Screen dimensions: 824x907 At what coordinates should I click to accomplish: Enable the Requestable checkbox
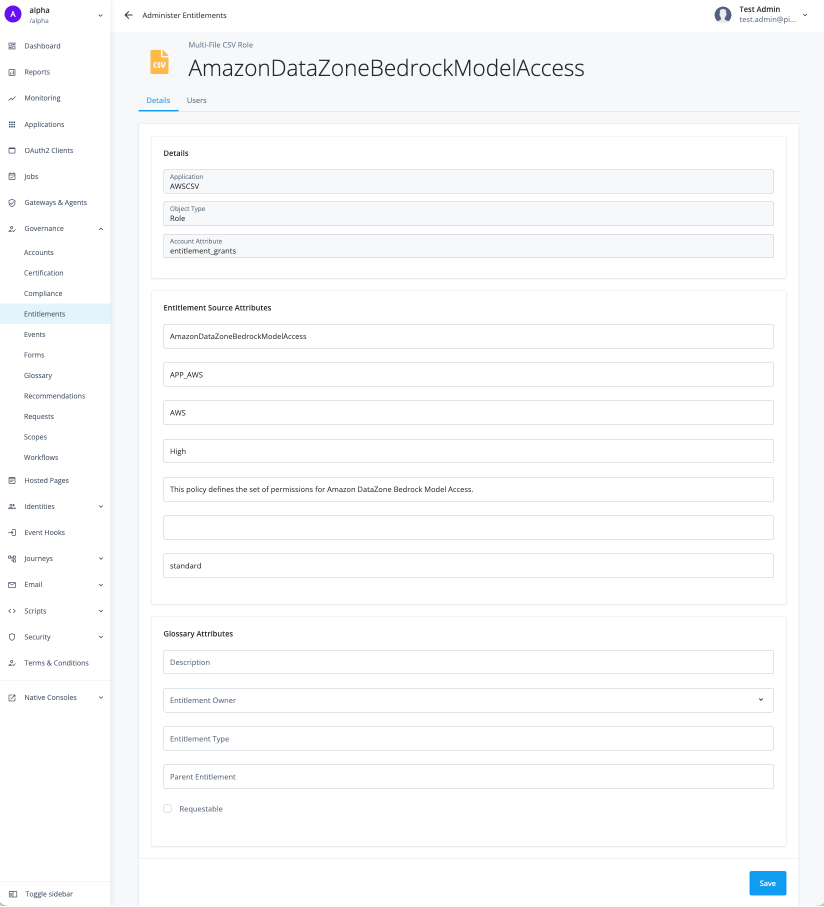click(168, 809)
